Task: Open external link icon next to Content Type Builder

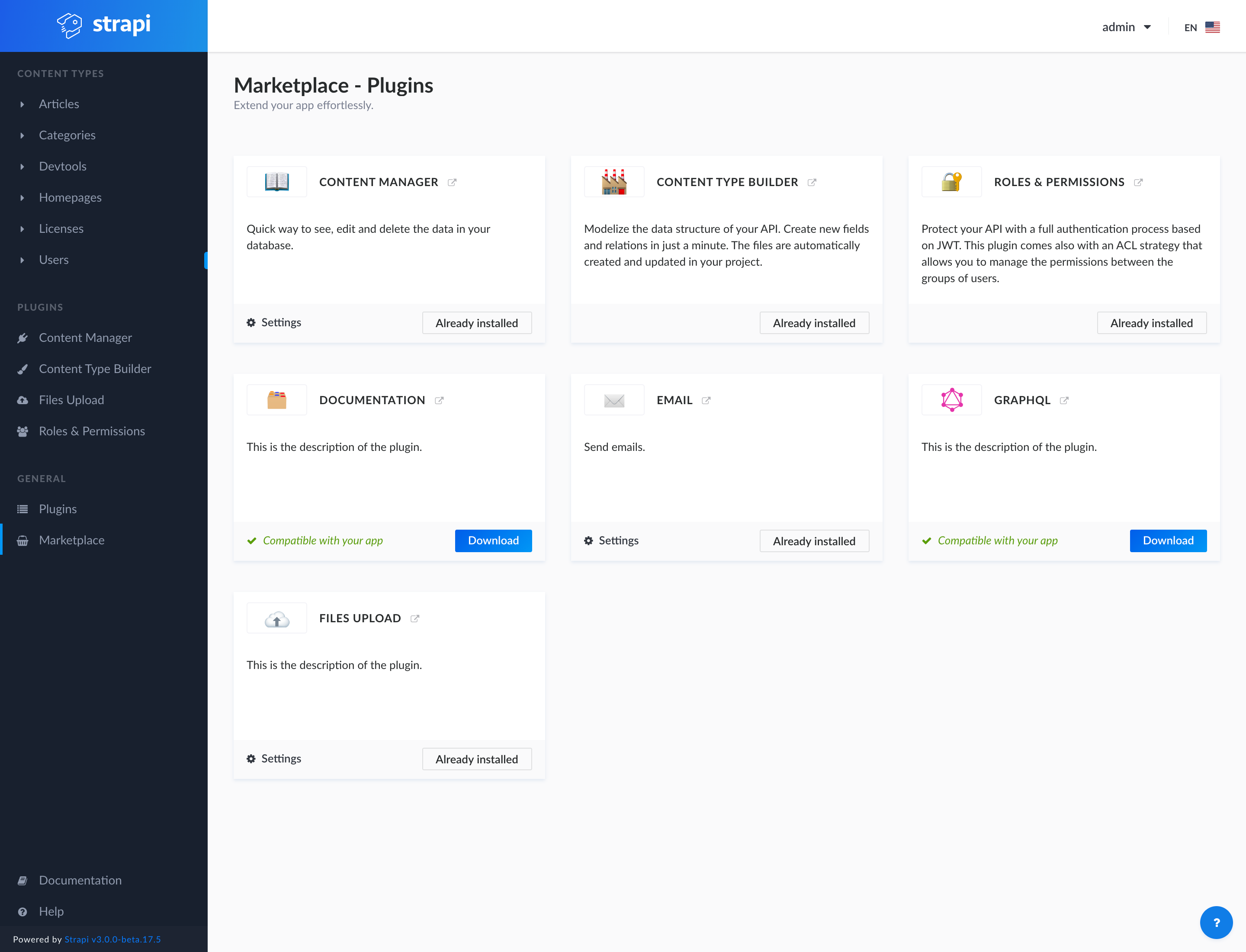Action: click(812, 183)
